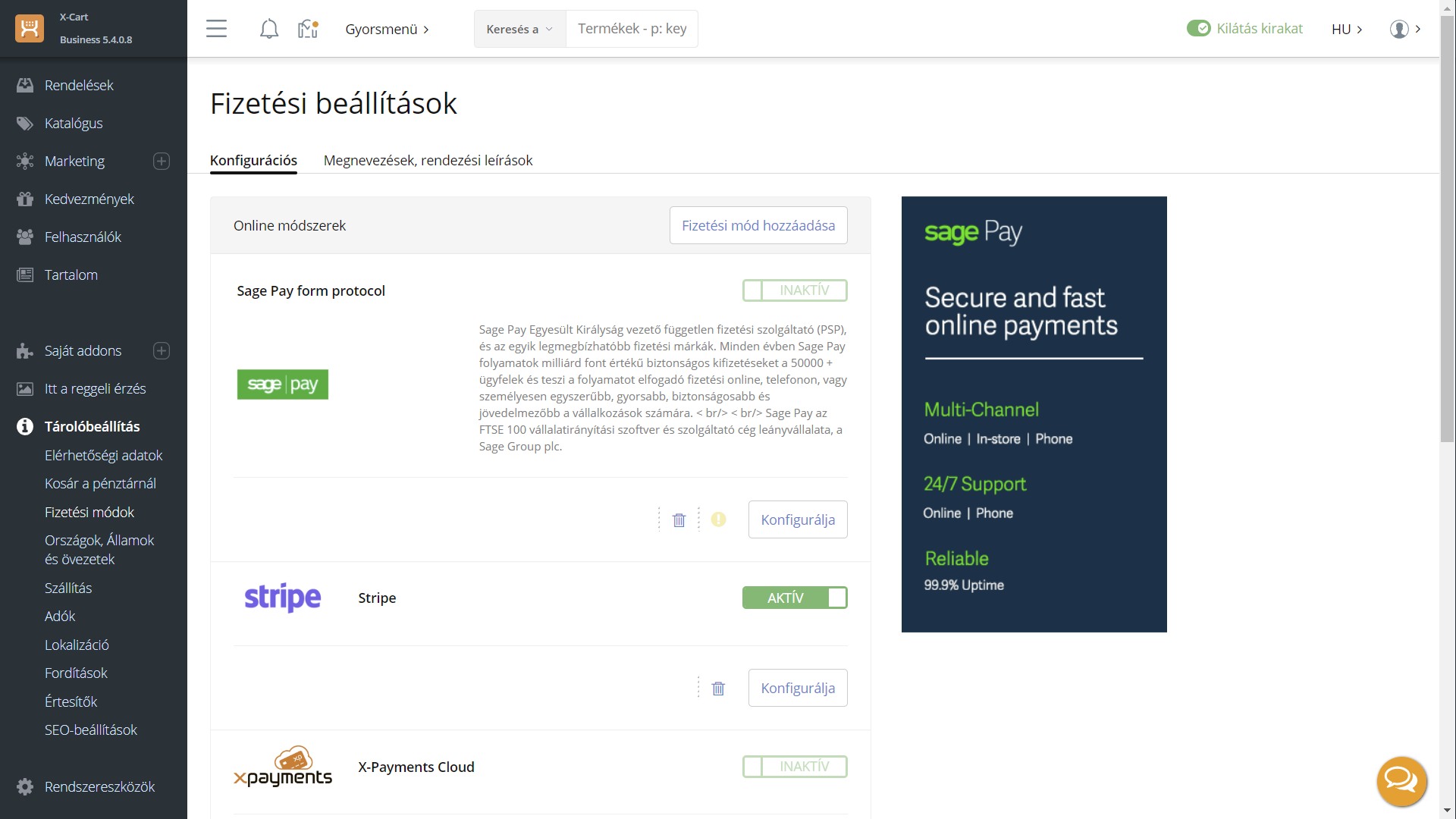Toggle the X-Payments Cloud INAKTÍV switch
Image resolution: width=1456 pixels, height=819 pixels.
795,767
